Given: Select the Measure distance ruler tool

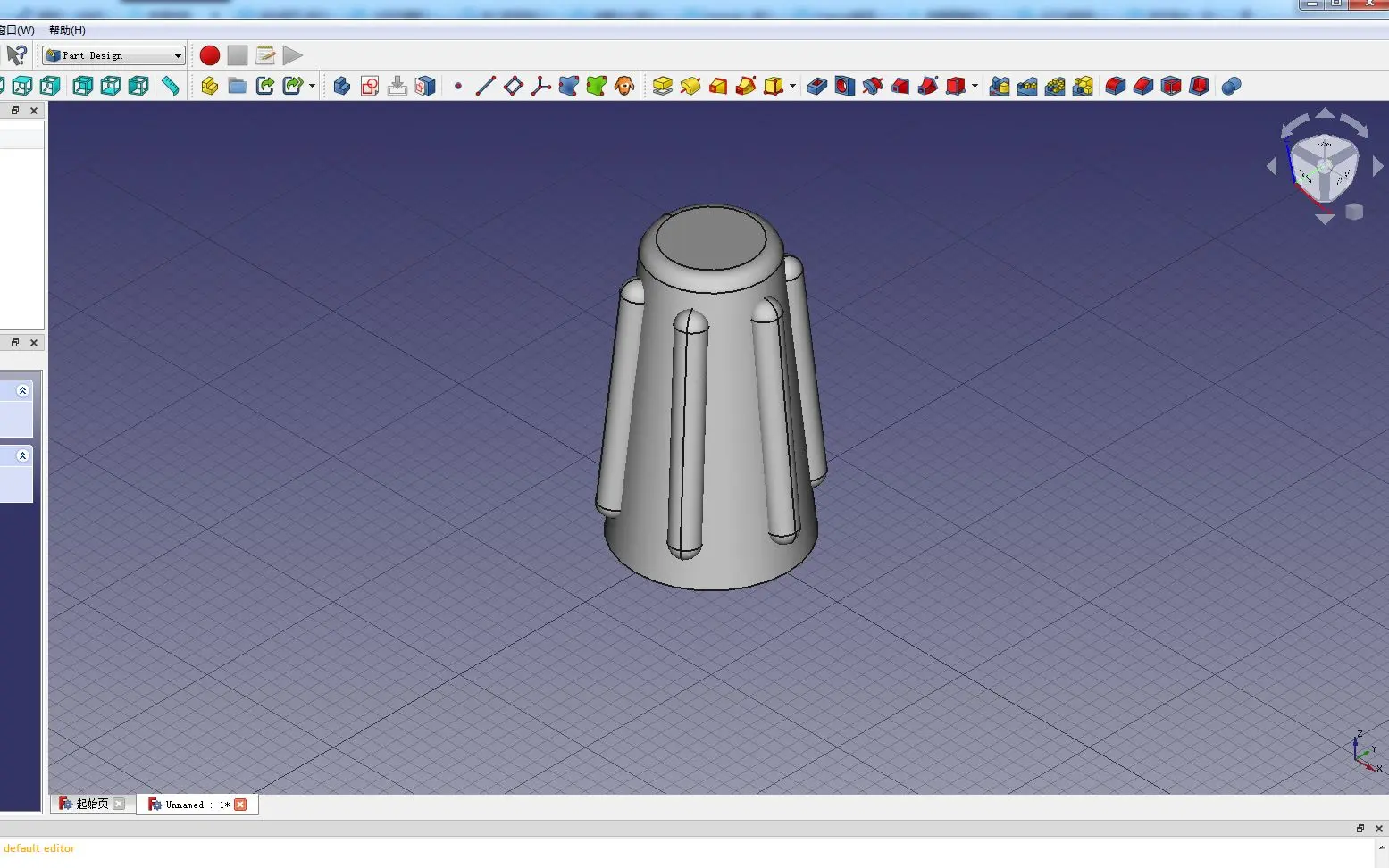Looking at the screenshot, I should pyautogui.click(x=170, y=86).
